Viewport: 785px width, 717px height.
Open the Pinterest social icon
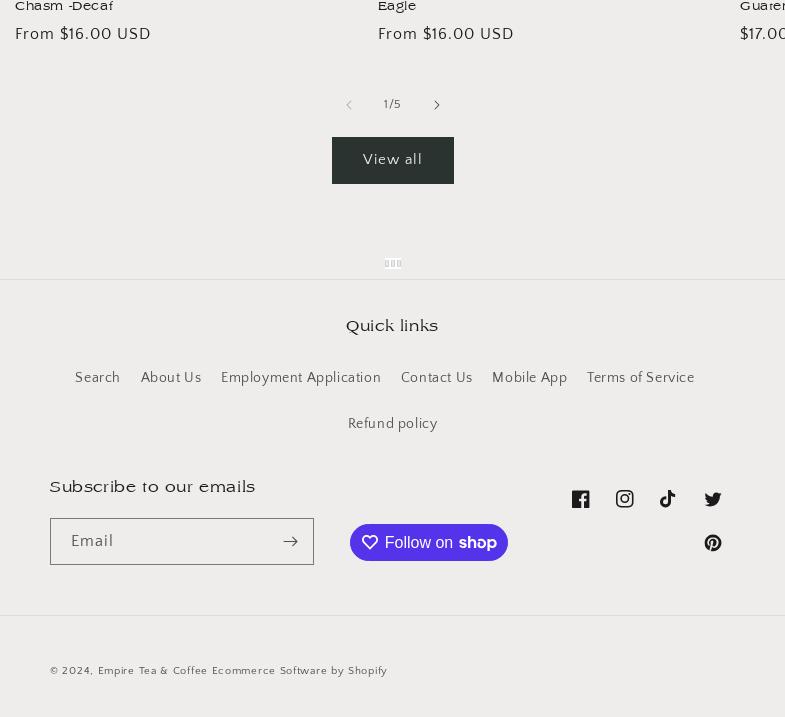click(x=713, y=543)
